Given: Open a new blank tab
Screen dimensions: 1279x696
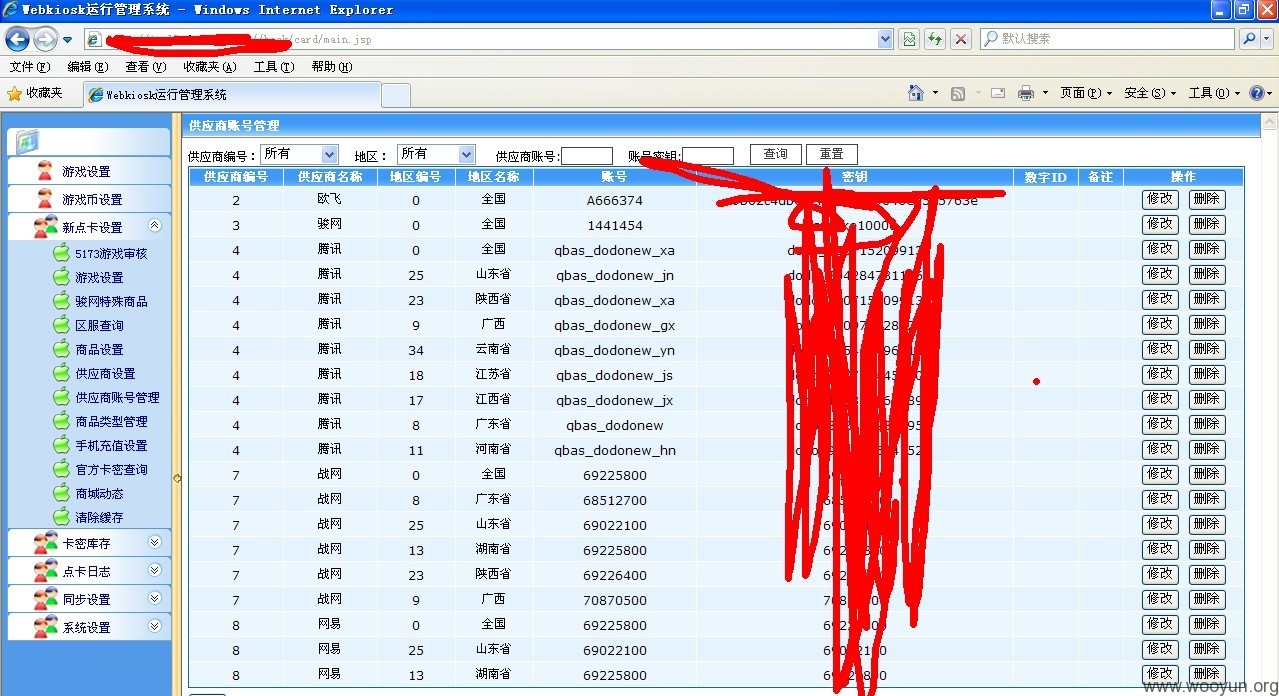Looking at the screenshot, I should pyautogui.click(x=396, y=95).
